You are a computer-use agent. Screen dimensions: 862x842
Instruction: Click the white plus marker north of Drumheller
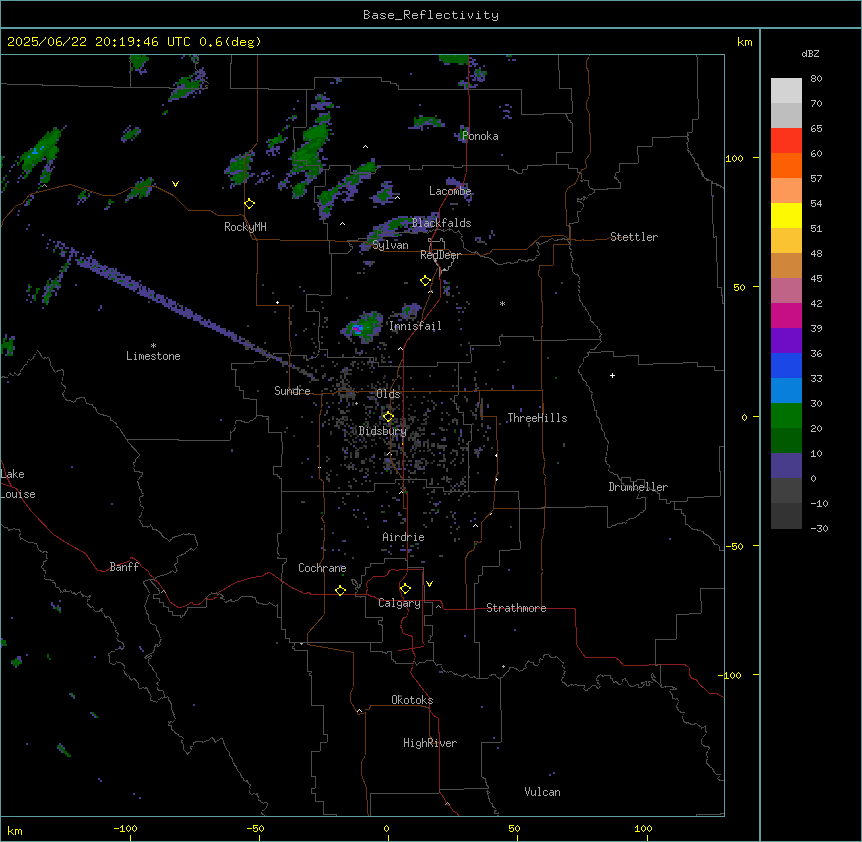click(612, 375)
